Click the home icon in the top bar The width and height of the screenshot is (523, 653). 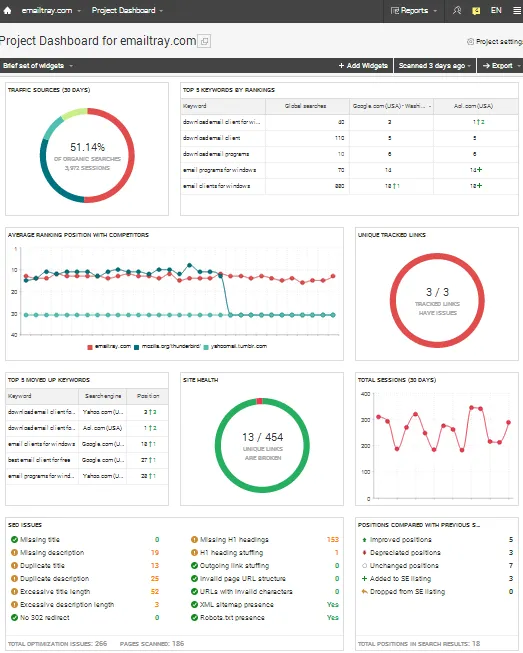tap(7, 11)
